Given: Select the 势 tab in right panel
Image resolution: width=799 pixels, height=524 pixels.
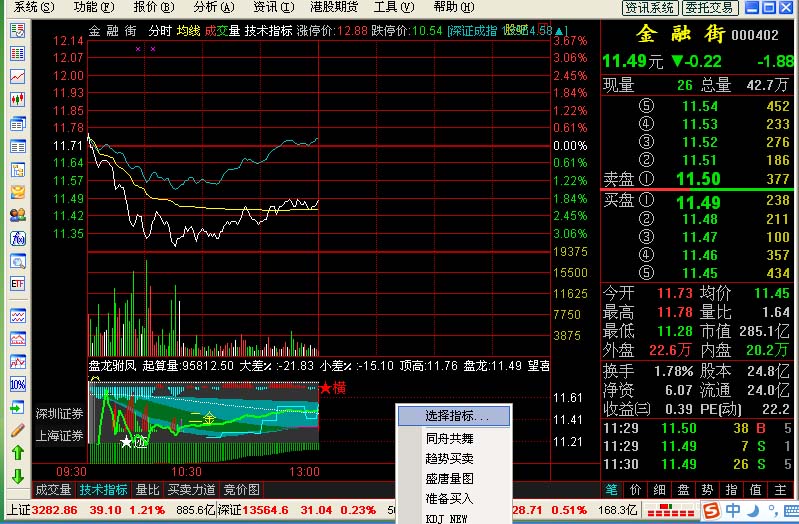Looking at the screenshot, I should (x=707, y=490).
